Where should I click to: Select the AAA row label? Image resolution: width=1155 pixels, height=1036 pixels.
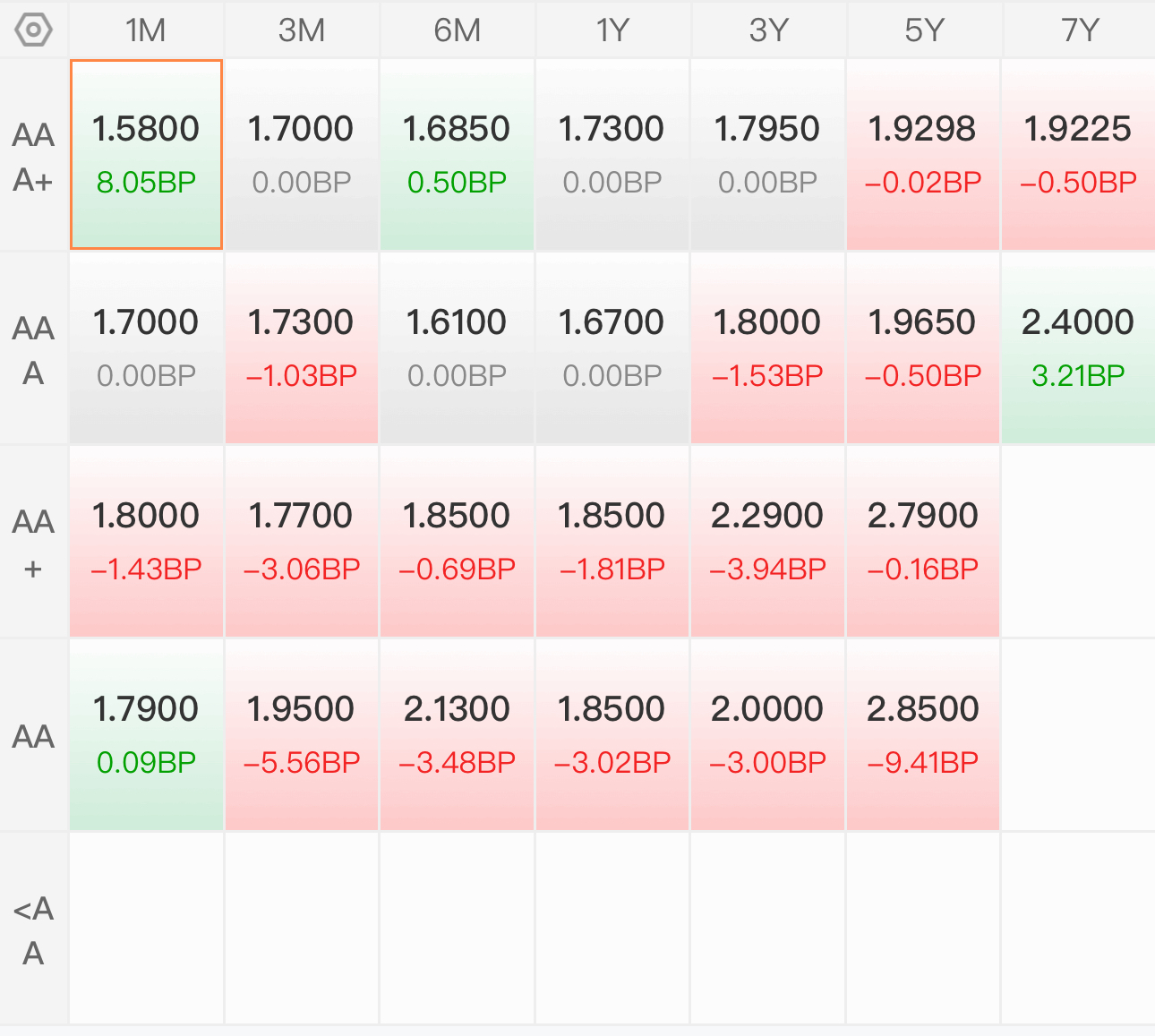(x=33, y=350)
